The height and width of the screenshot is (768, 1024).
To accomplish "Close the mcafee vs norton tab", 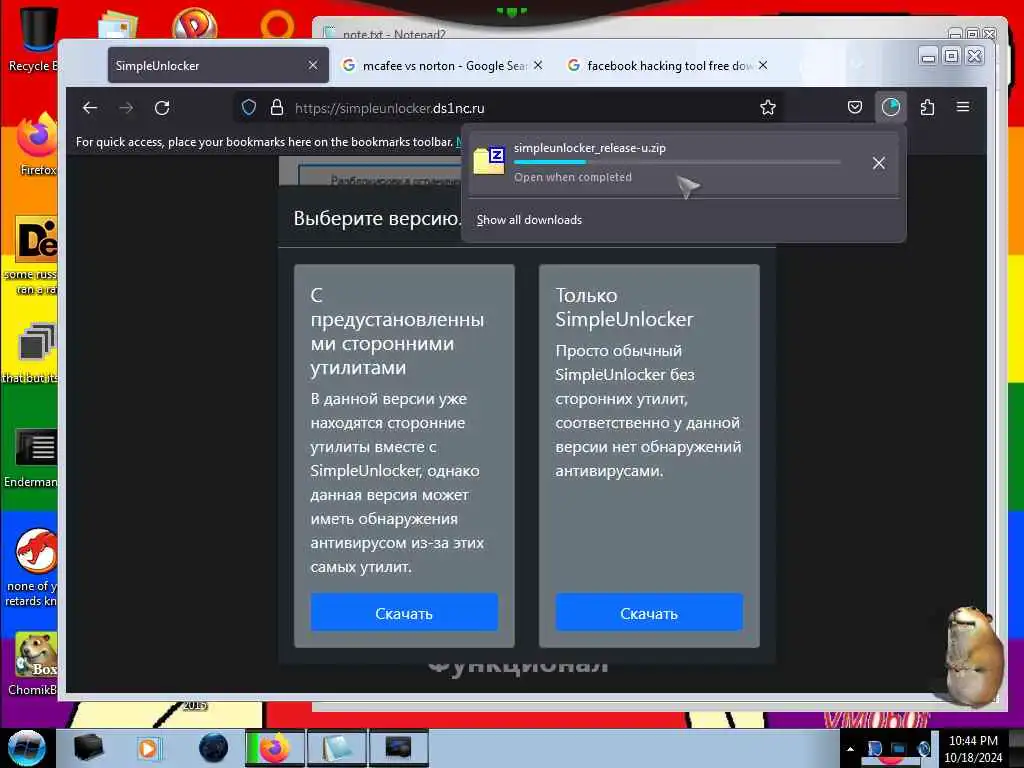I will [538, 65].
